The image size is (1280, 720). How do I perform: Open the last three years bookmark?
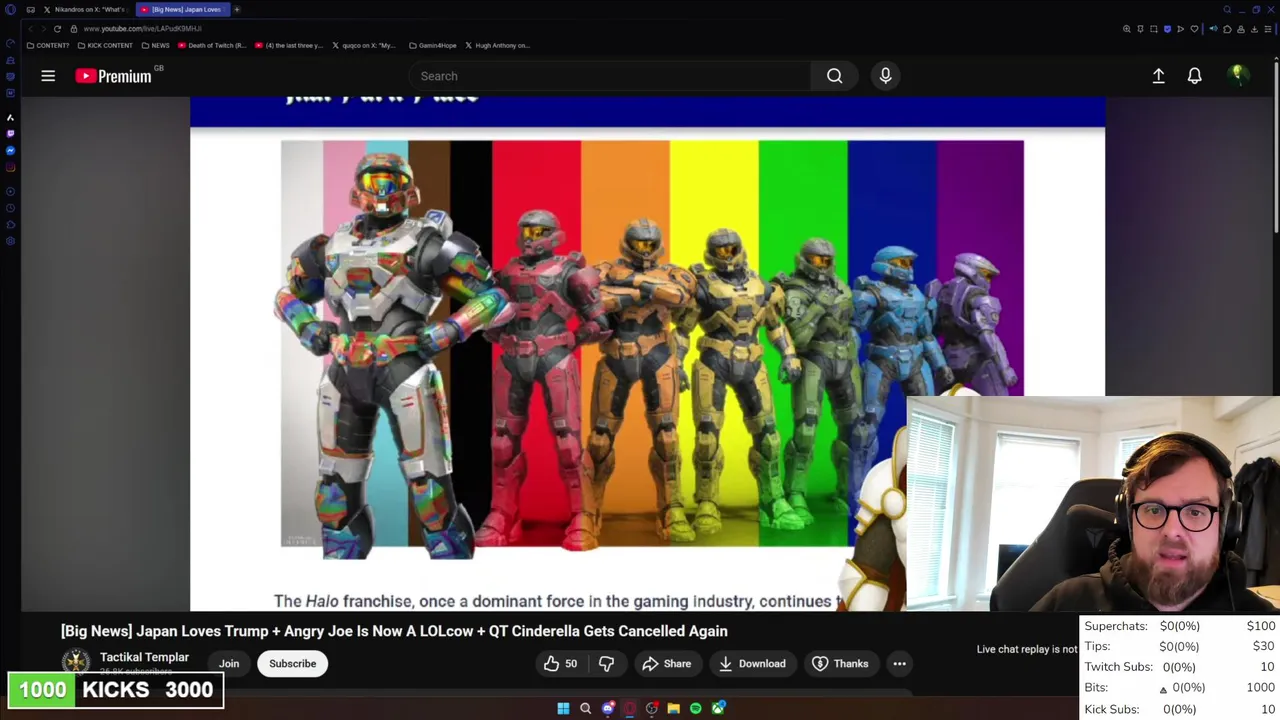289,45
